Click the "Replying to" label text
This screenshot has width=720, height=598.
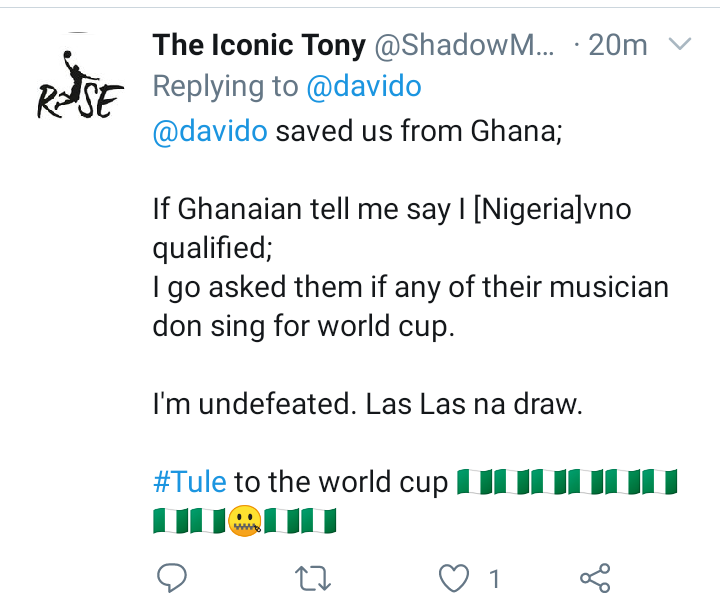tap(224, 88)
